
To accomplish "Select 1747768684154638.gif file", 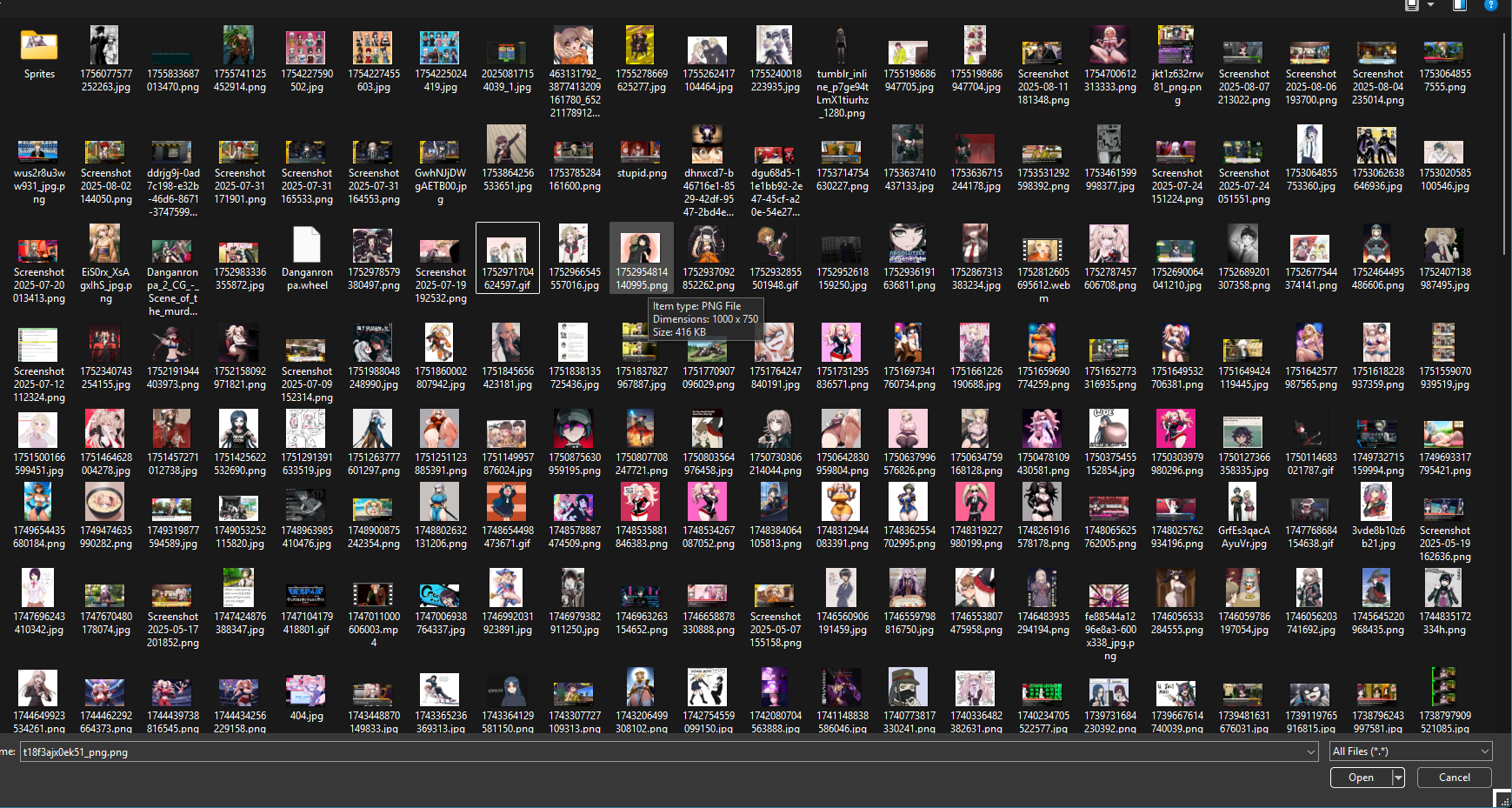I will coord(1311,508).
